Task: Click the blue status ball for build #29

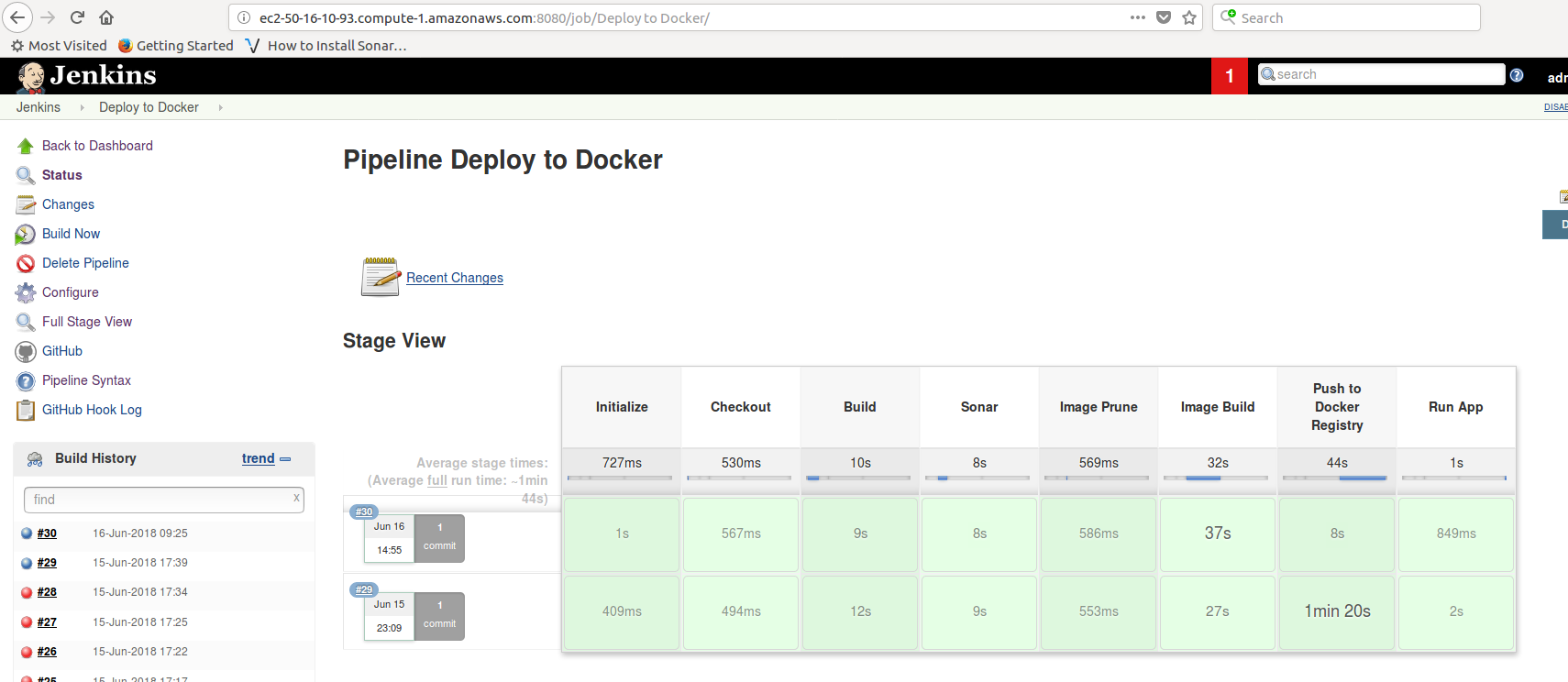Action: (27, 563)
